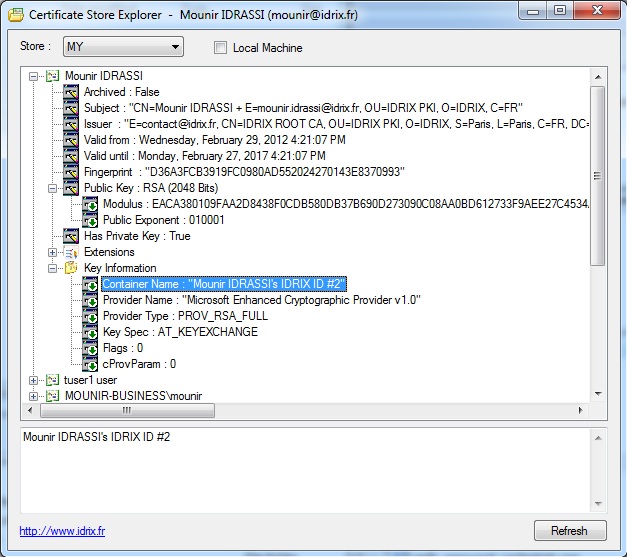Image resolution: width=627 pixels, height=557 pixels.
Task: Select the Extensions tree row
Action: 109,252
